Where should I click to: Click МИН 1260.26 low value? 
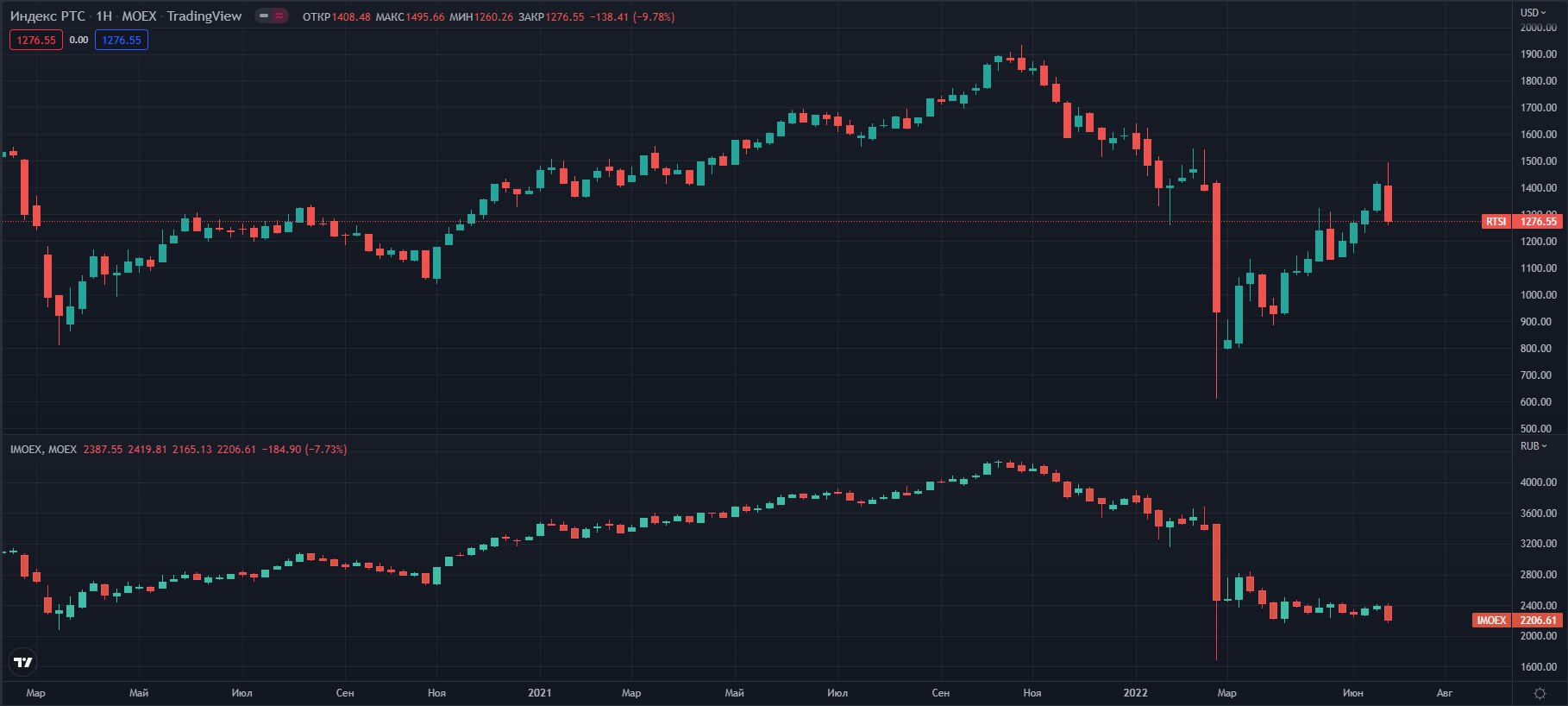click(x=481, y=17)
